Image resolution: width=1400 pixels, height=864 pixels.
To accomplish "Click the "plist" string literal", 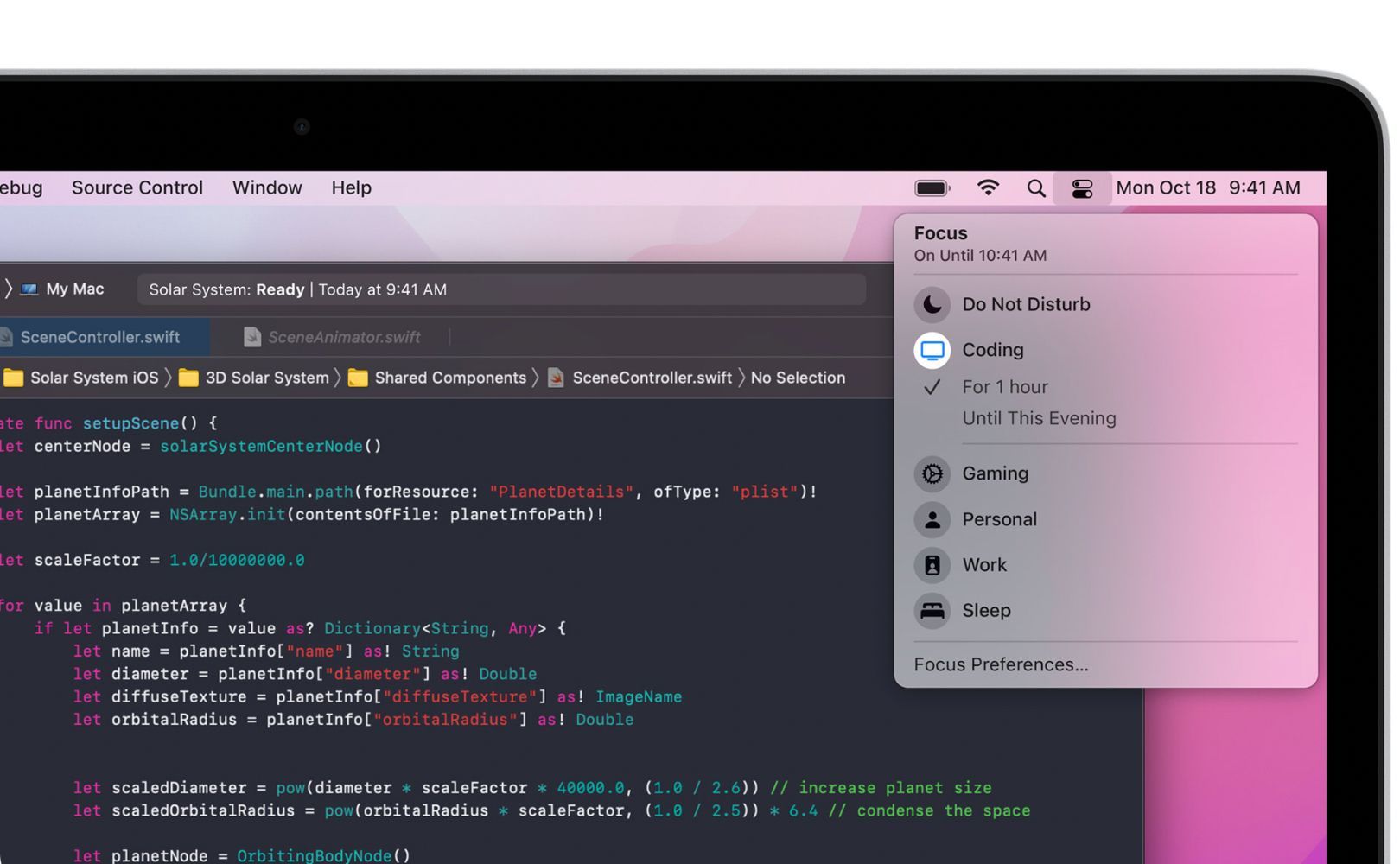I will [766, 492].
